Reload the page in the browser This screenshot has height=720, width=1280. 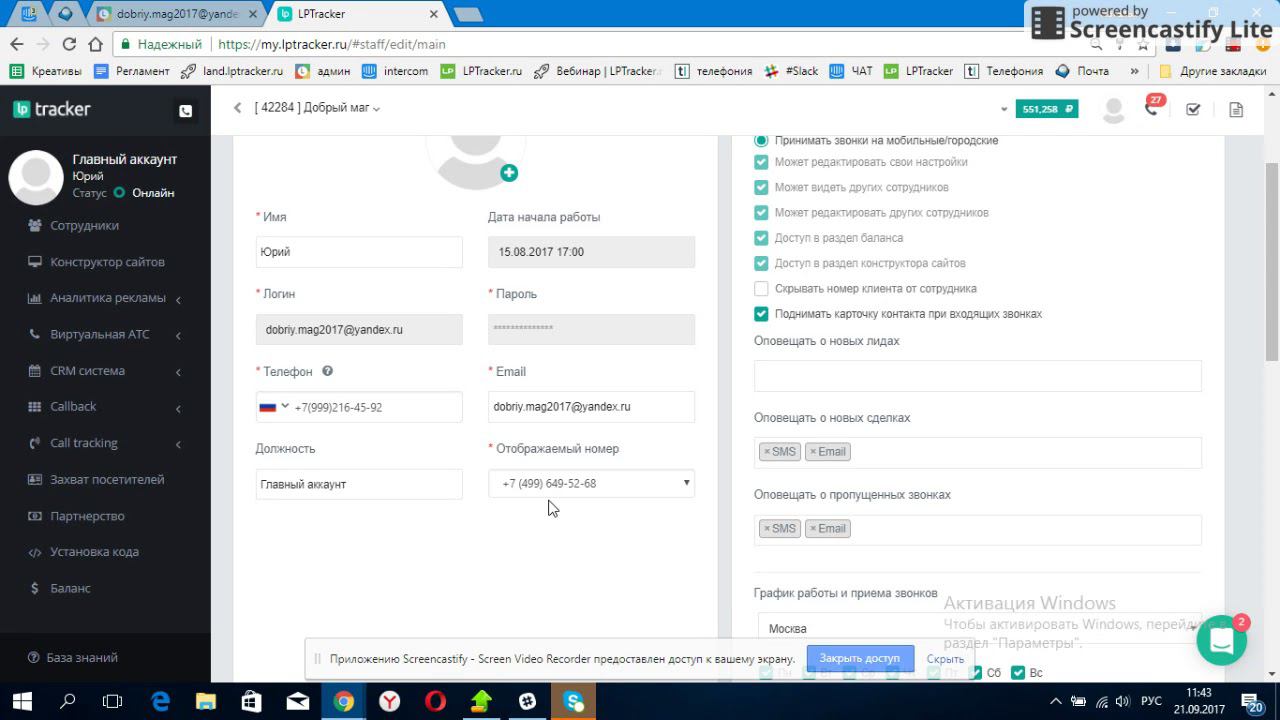coord(69,44)
